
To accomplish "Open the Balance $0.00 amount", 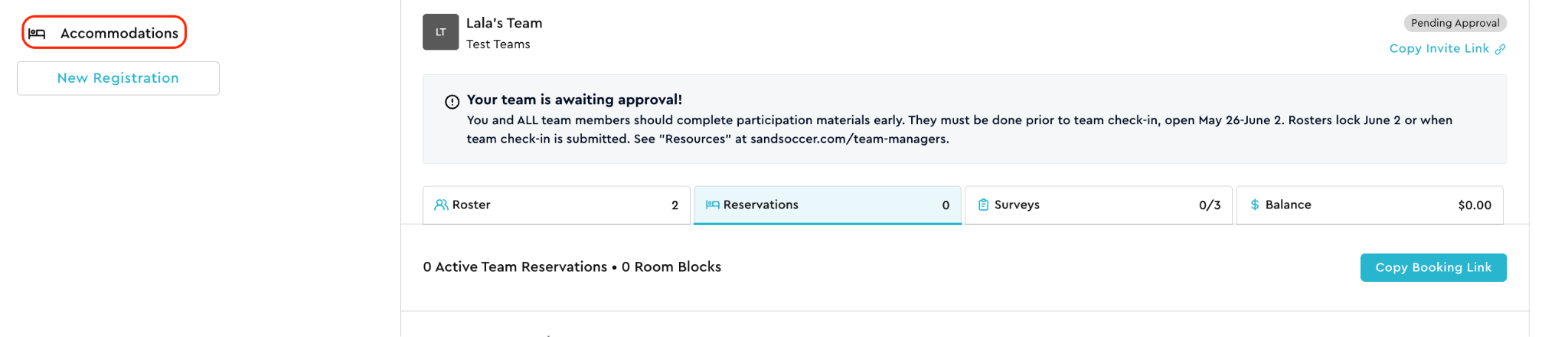I will [1475, 205].
